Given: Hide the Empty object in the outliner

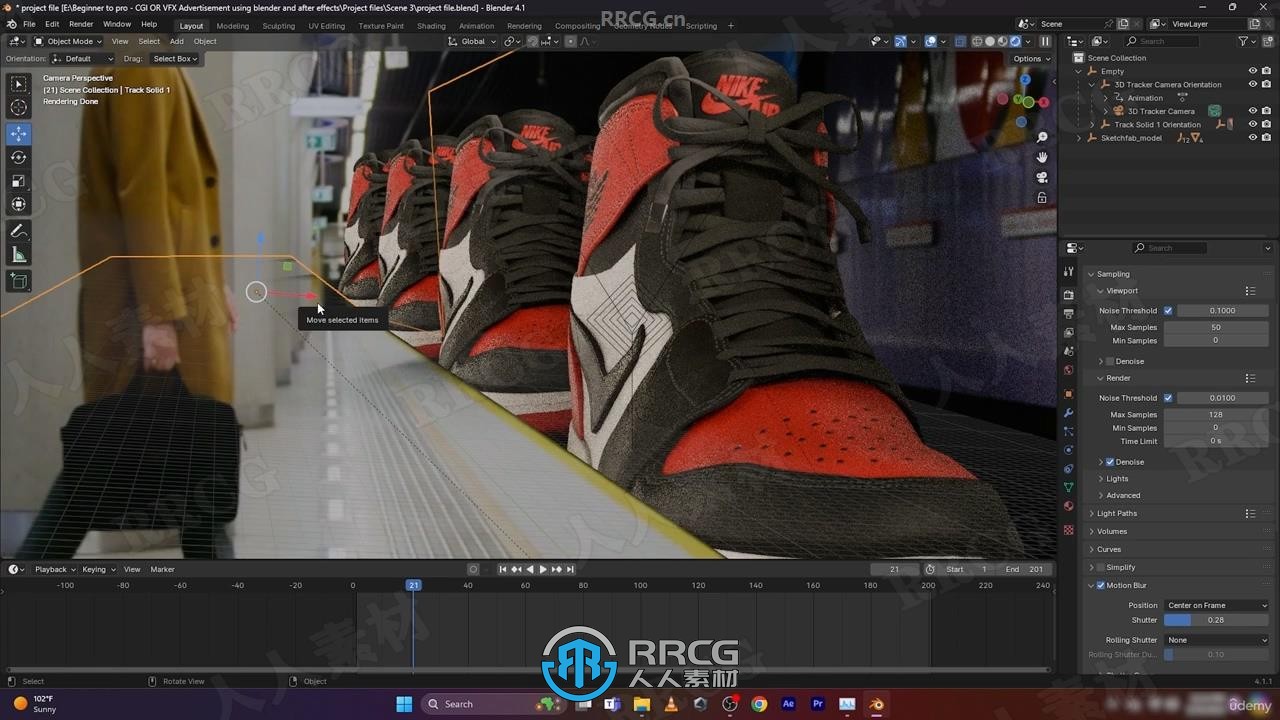Looking at the screenshot, I should (x=1252, y=71).
